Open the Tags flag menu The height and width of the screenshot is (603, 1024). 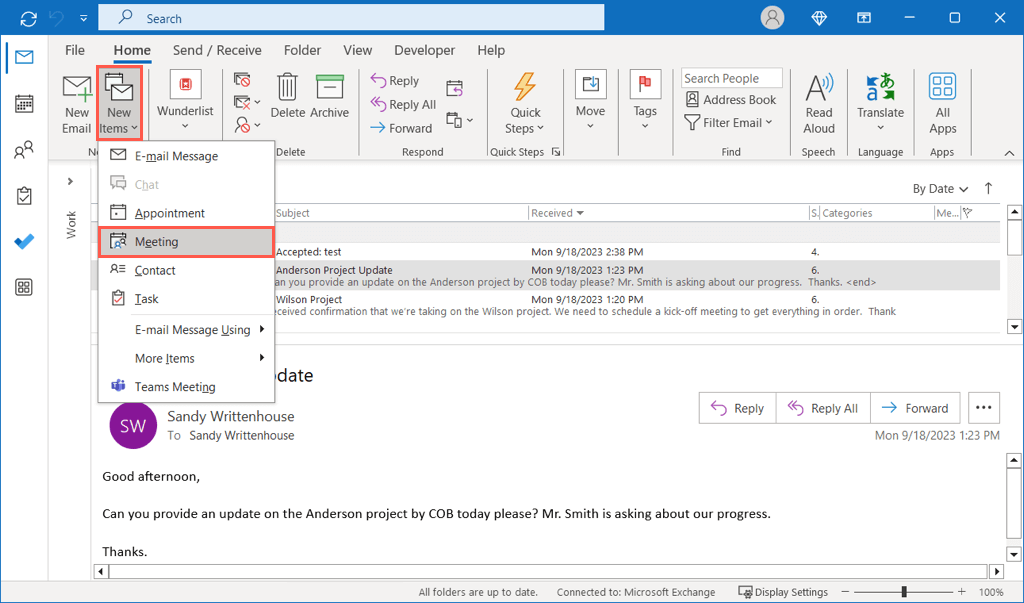click(x=645, y=100)
